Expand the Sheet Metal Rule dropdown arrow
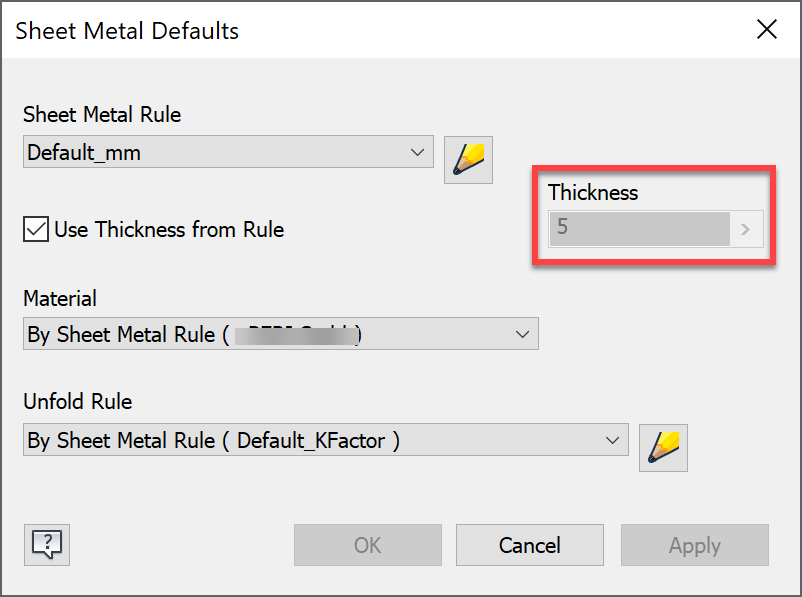Screen dimensions: 802x597 (418, 153)
